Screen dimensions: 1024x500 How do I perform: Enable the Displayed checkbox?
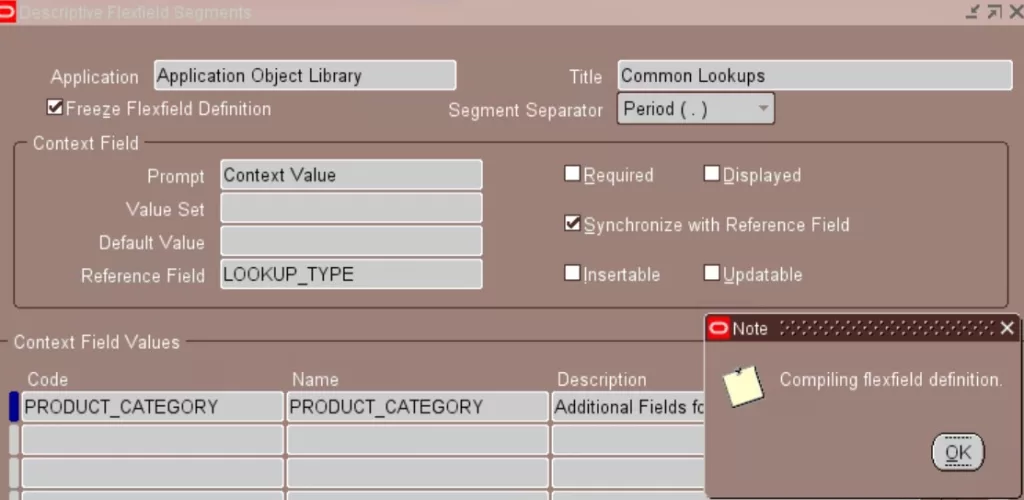(712, 174)
